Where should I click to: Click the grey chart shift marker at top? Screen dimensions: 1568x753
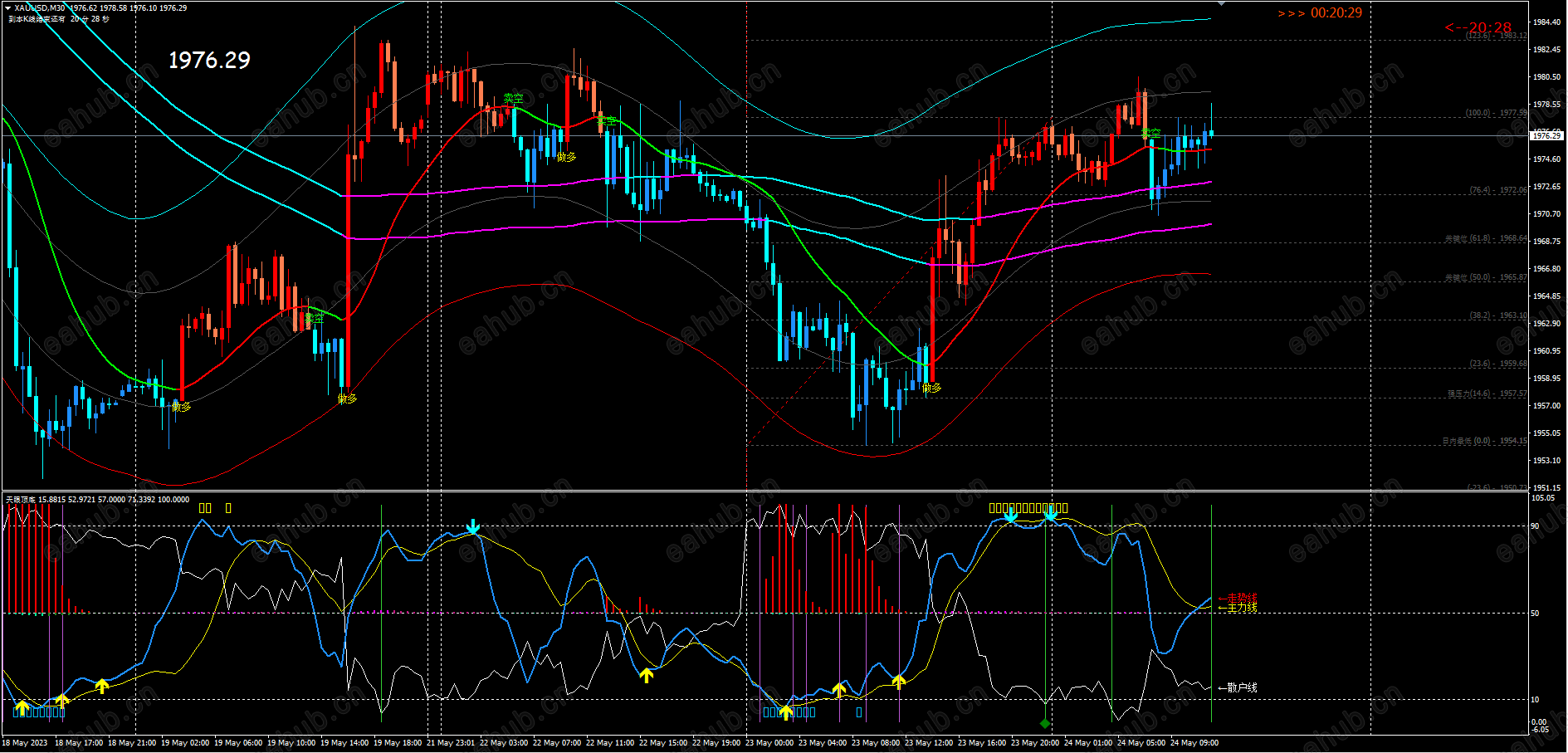coord(1221,3)
